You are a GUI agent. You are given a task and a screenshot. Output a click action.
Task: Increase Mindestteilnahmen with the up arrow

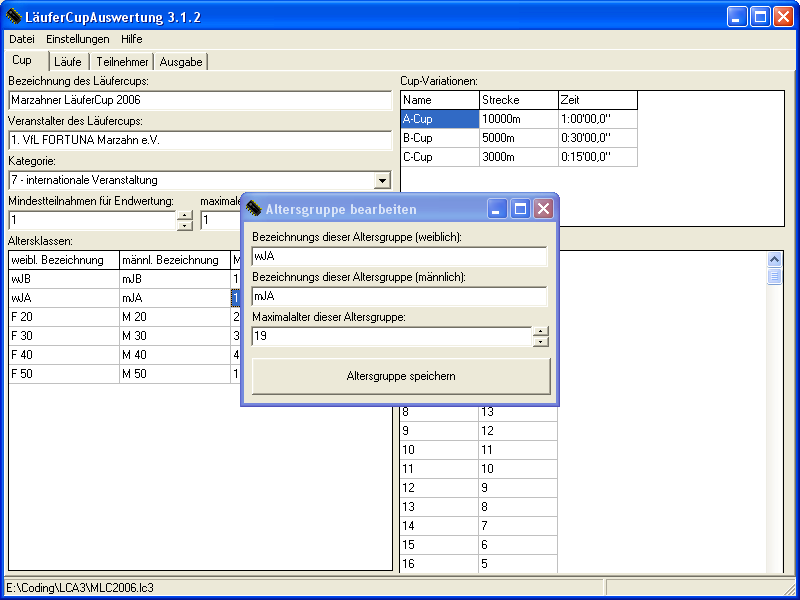(185, 215)
